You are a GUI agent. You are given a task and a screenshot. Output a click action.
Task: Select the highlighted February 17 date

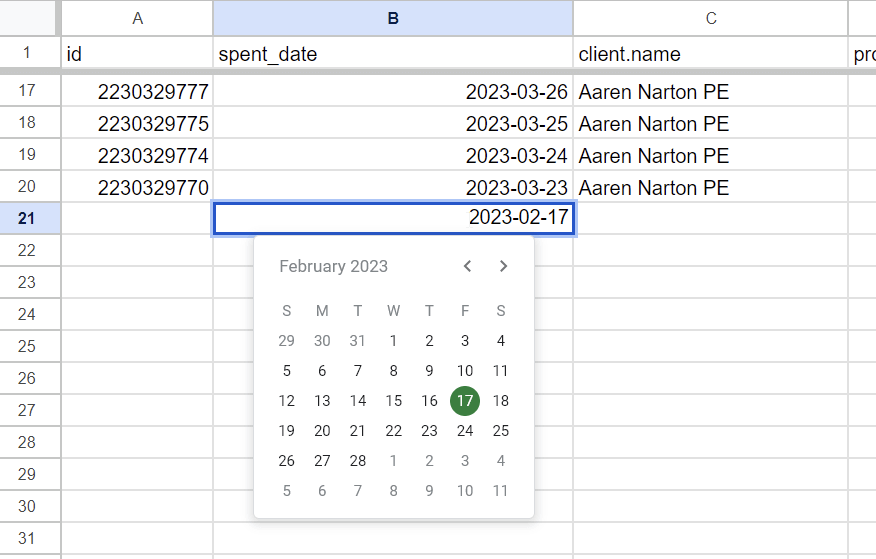point(465,401)
